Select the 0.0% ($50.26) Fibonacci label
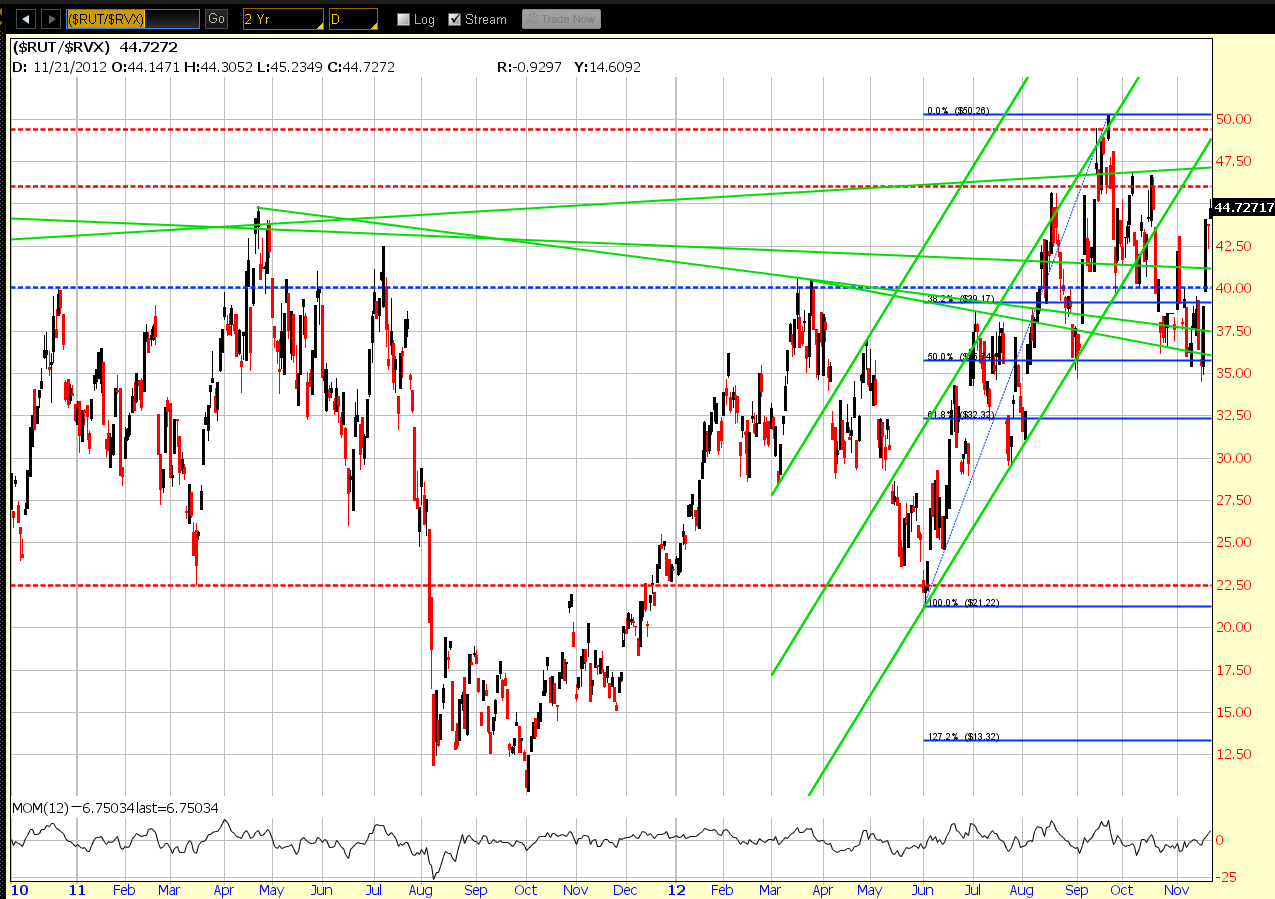Viewport: 1275px width, 899px height. [958, 111]
